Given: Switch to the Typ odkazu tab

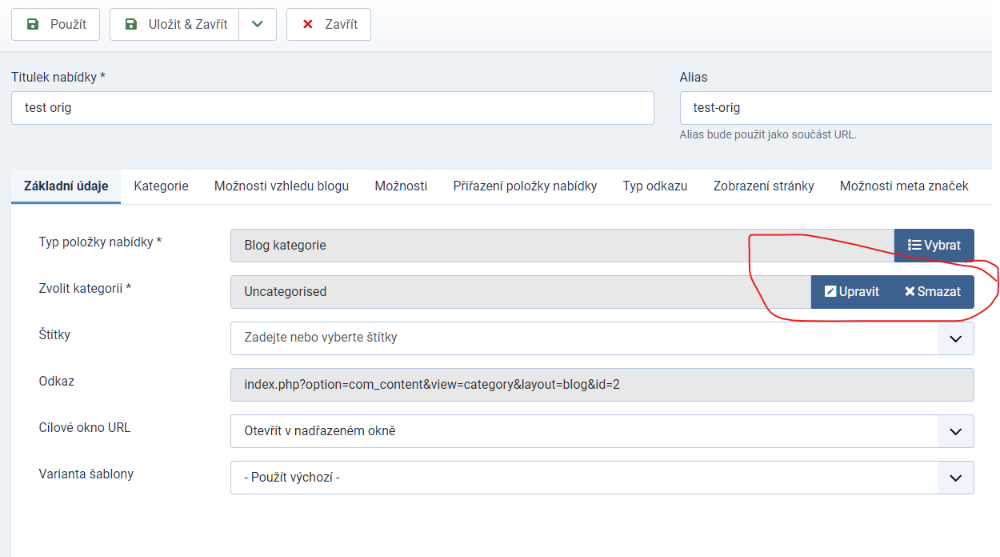Looking at the screenshot, I should tap(655, 186).
